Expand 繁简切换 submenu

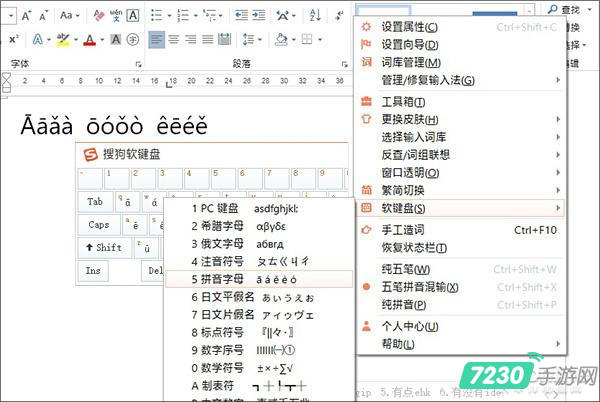460,190
